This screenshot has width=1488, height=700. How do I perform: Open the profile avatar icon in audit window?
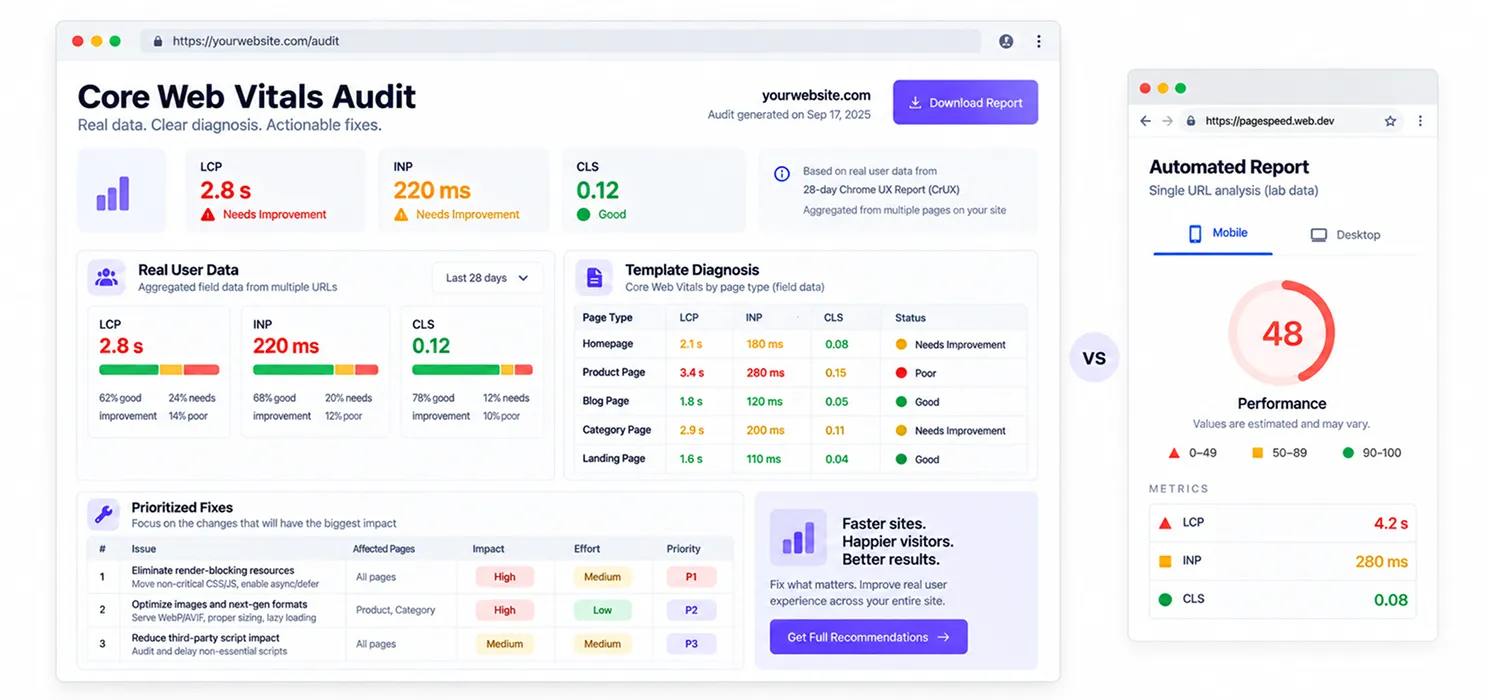pos(1006,41)
